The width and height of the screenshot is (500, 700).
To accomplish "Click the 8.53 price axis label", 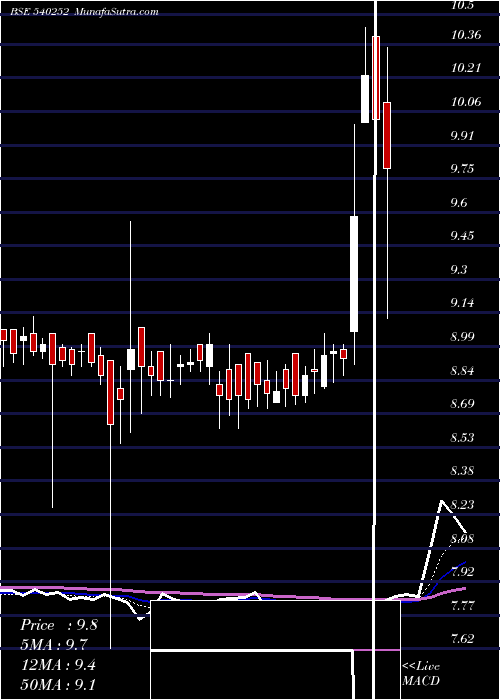I will pos(462,437).
